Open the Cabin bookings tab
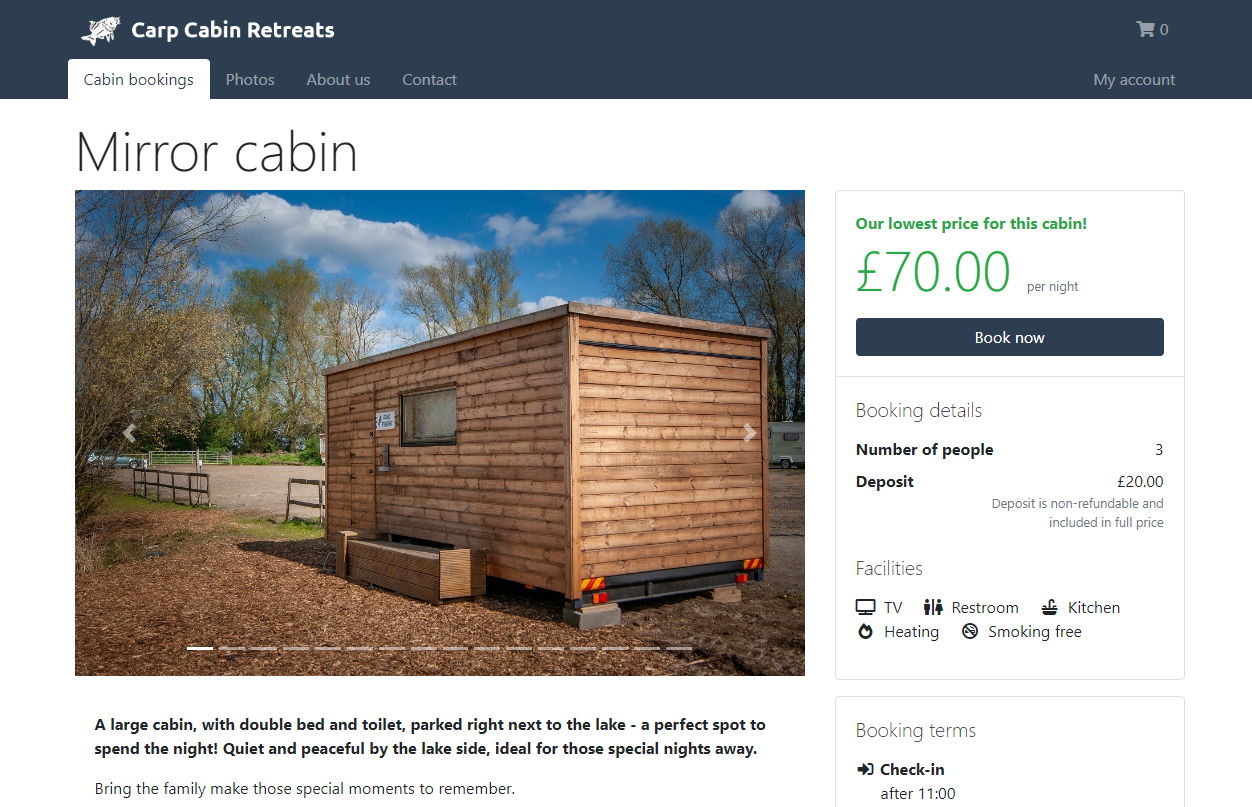This screenshot has height=807, width=1252. point(139,79)
